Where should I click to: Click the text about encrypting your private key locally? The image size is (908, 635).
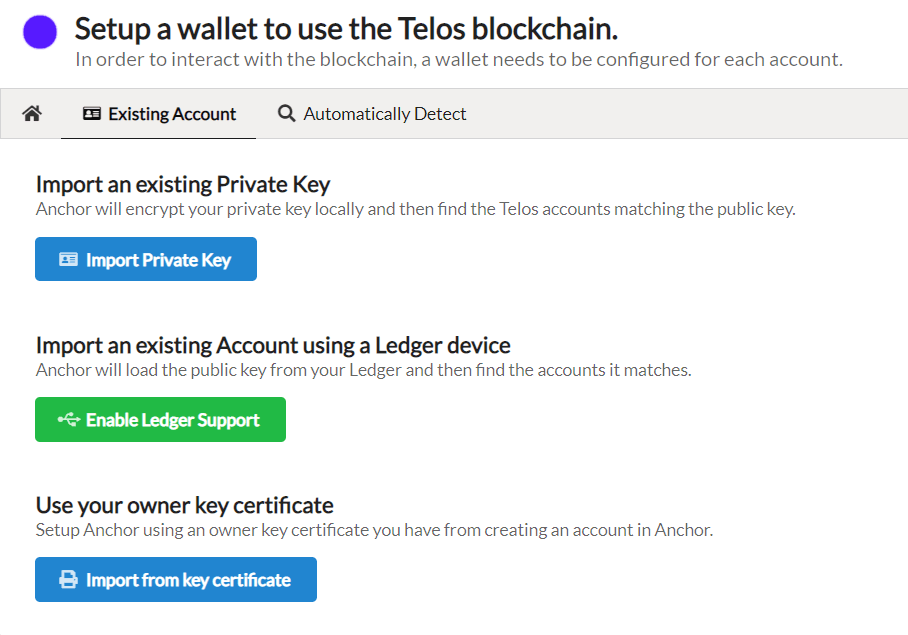416,209
